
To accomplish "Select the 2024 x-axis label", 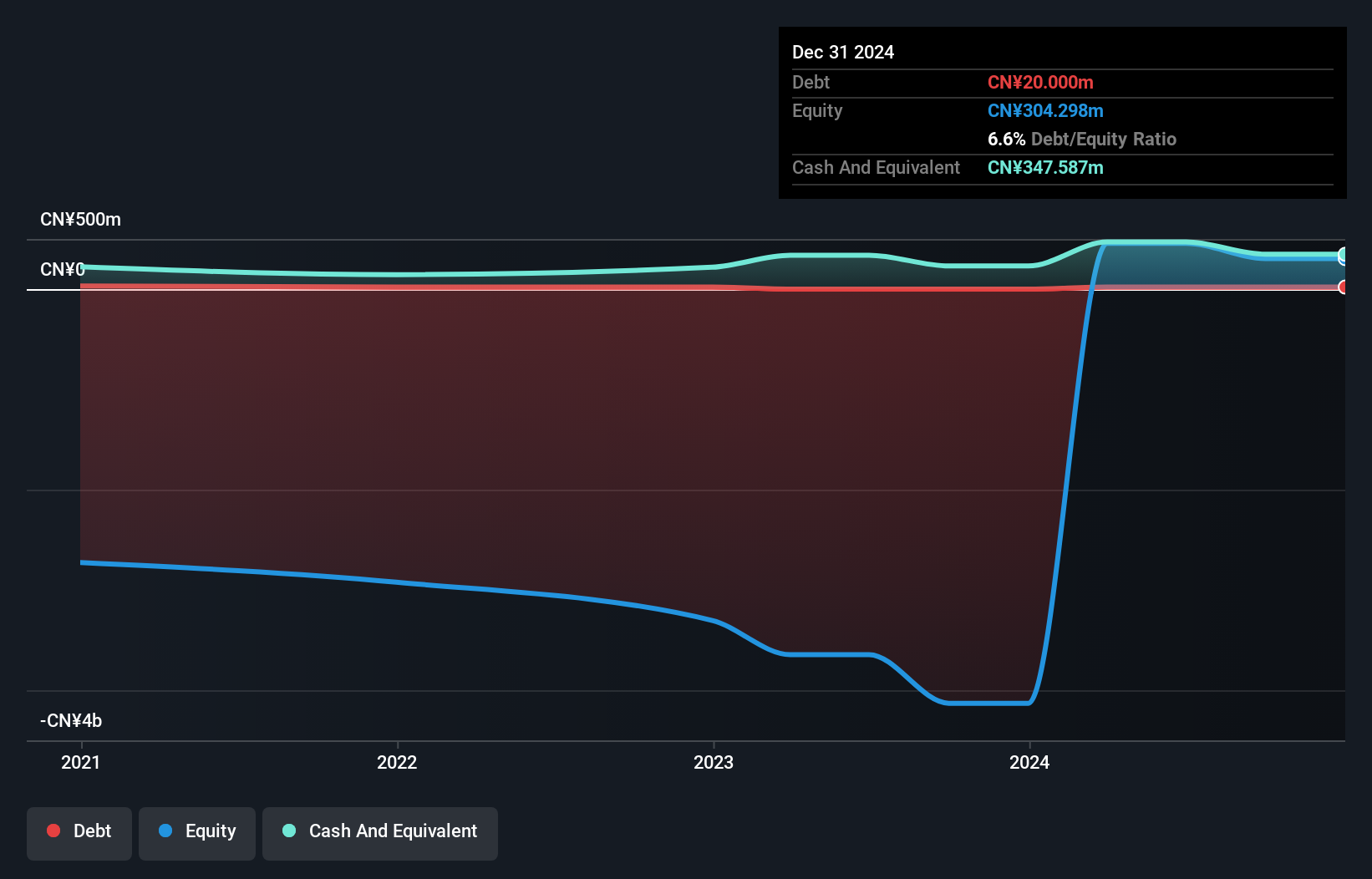I will click(1029, 762).
